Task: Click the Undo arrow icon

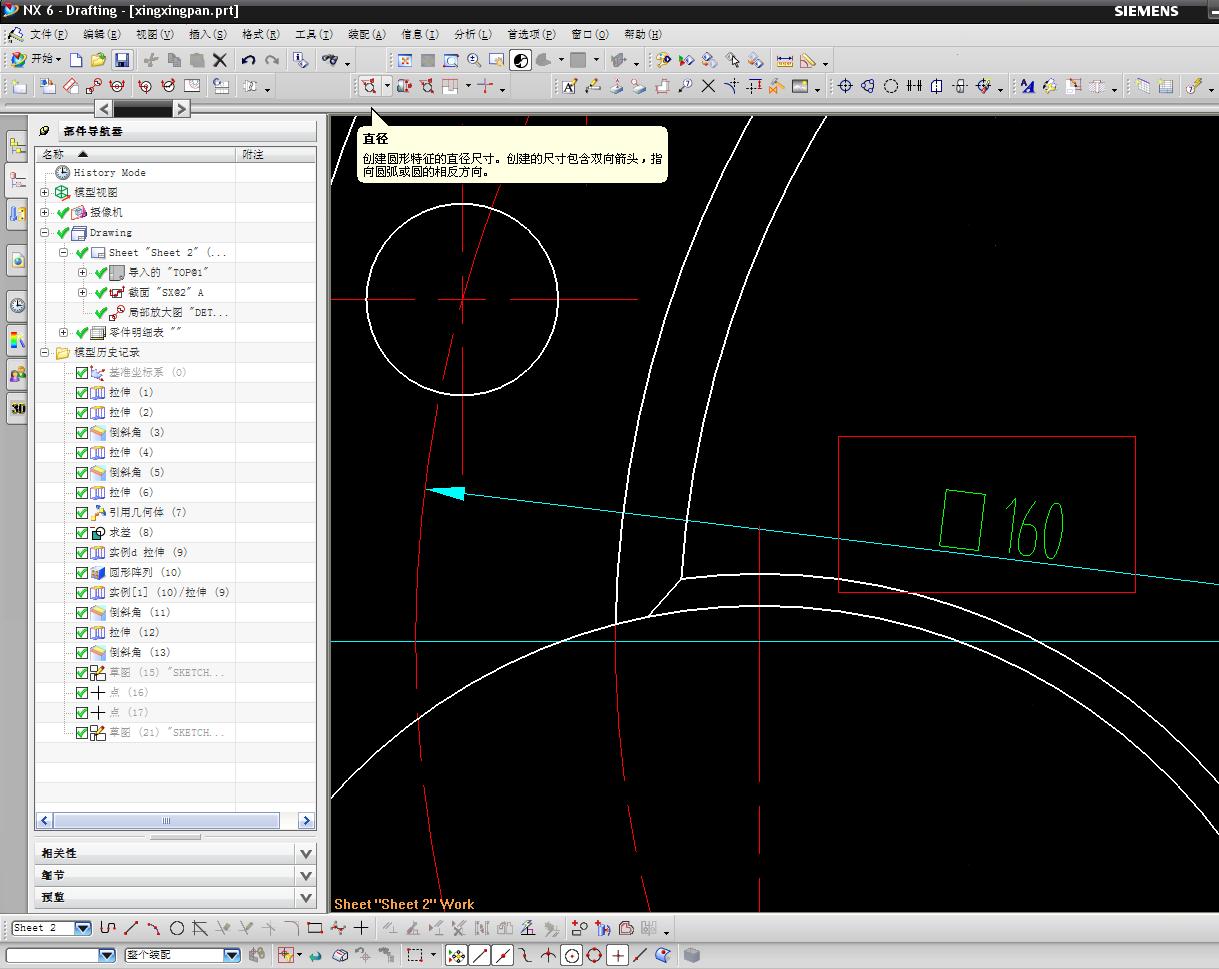Action: tap(249, 61)
